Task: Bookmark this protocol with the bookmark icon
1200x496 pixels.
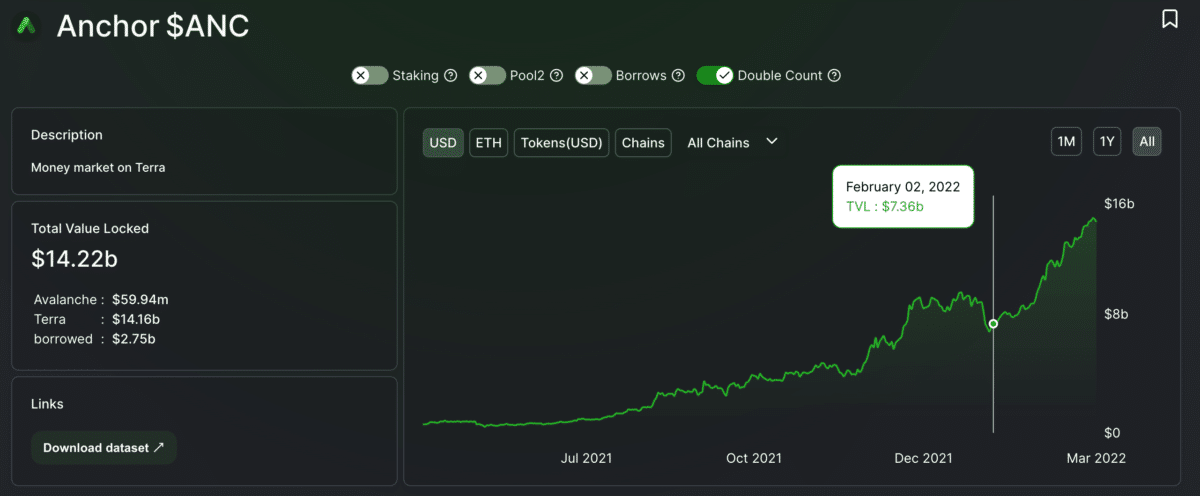Action: [x=1169, y=19]
